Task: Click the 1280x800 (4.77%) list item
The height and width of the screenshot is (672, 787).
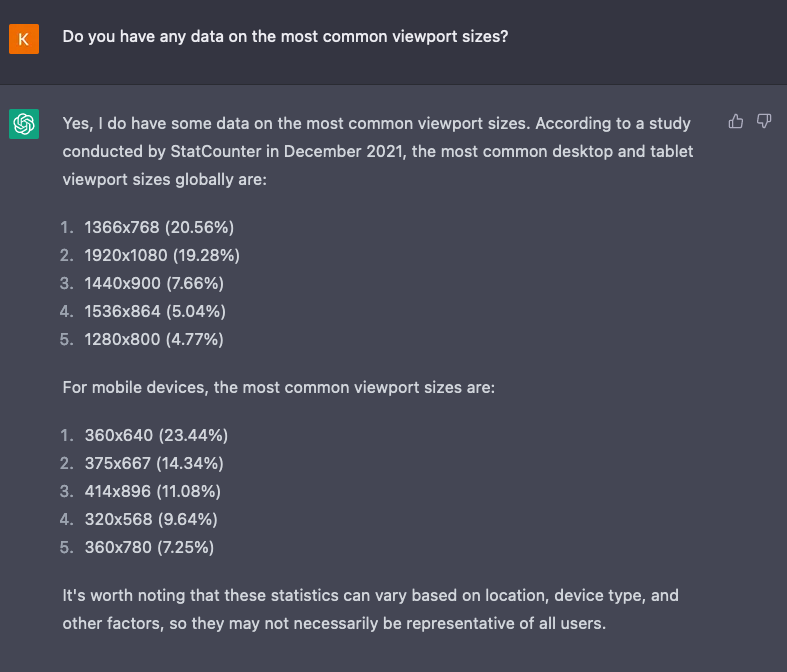Action: coord(154,339)
